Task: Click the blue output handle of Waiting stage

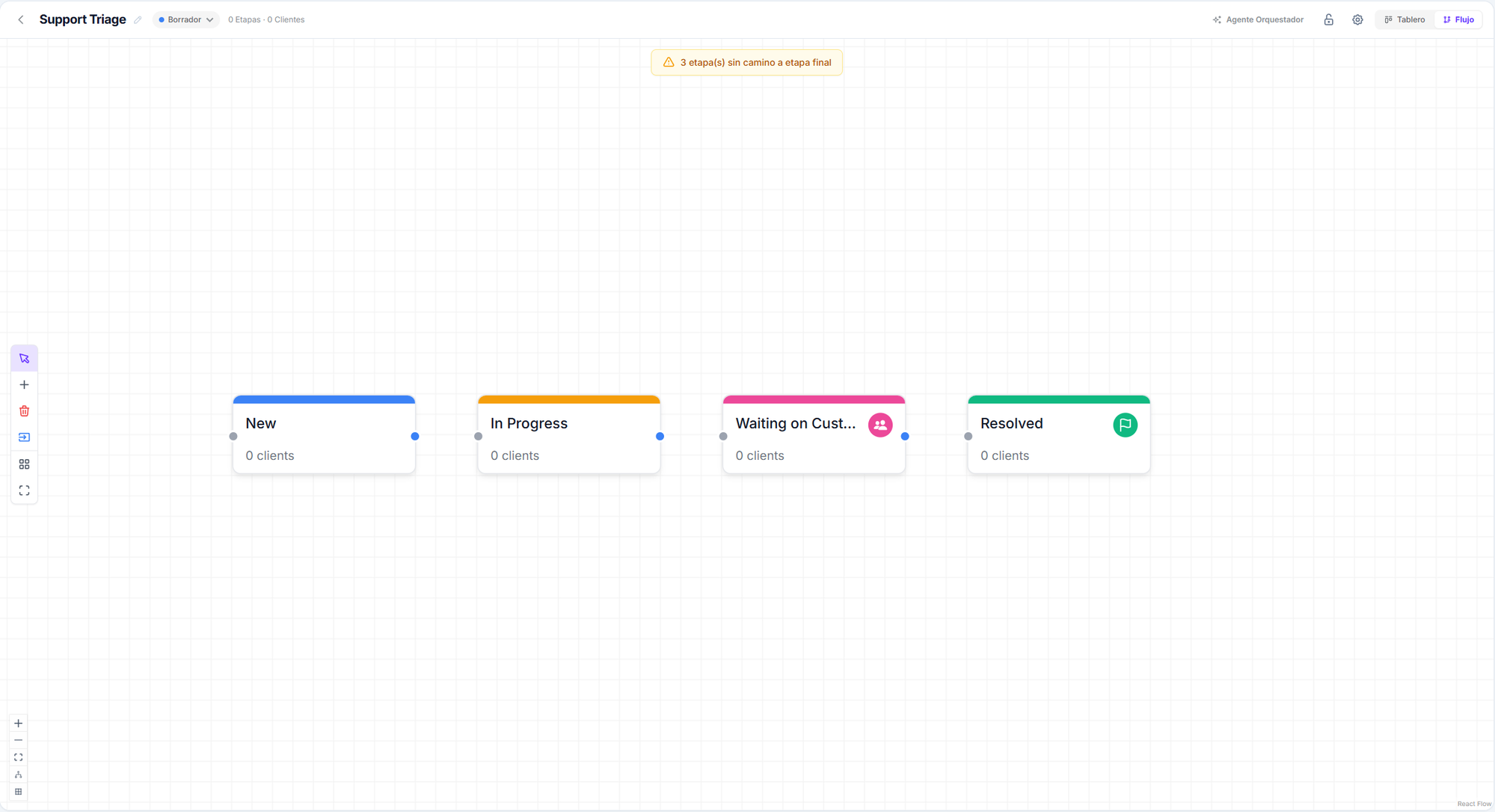Action: tap(905, 436)
